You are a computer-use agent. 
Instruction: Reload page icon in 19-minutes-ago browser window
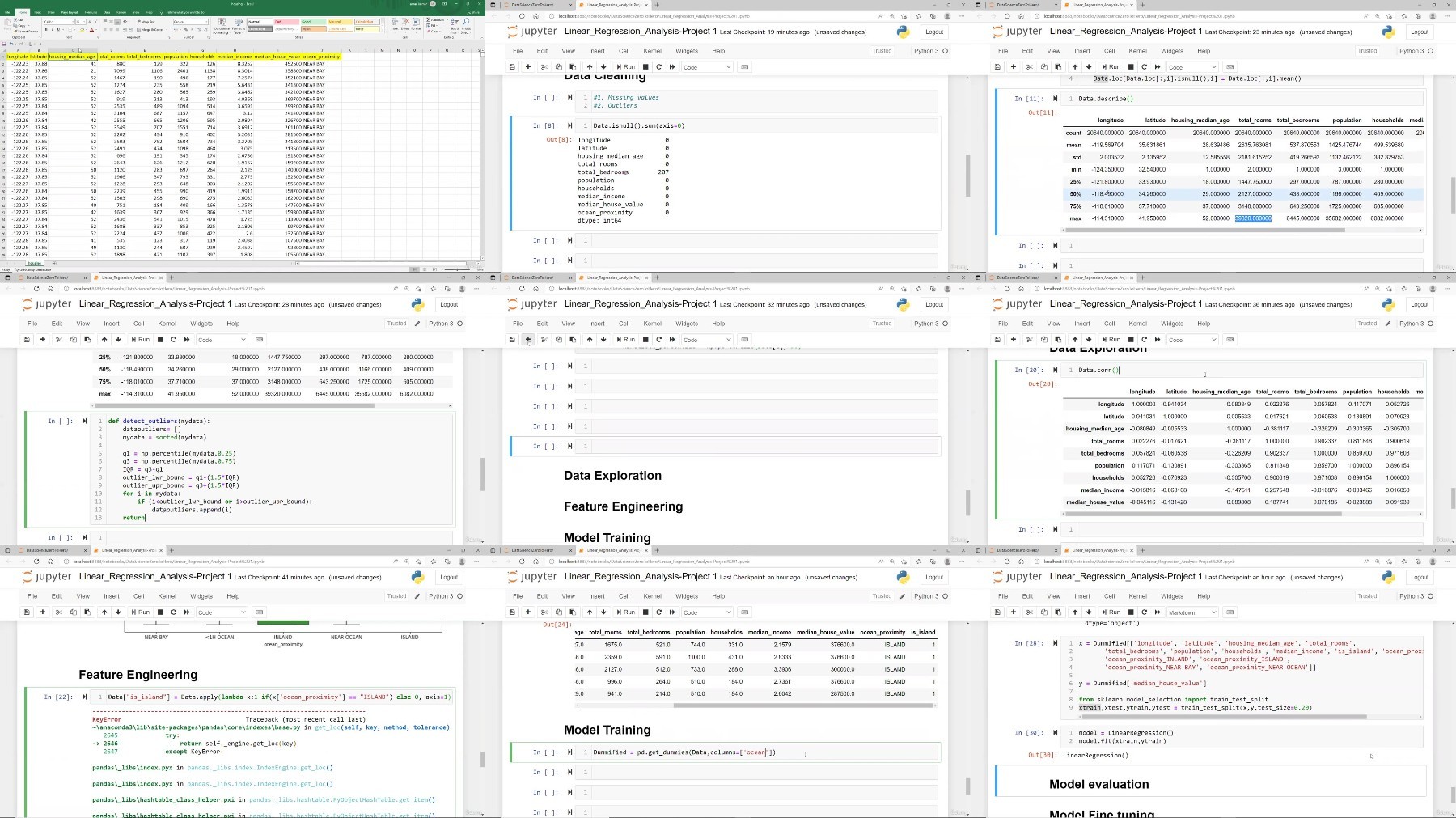[x=522, y=16]
